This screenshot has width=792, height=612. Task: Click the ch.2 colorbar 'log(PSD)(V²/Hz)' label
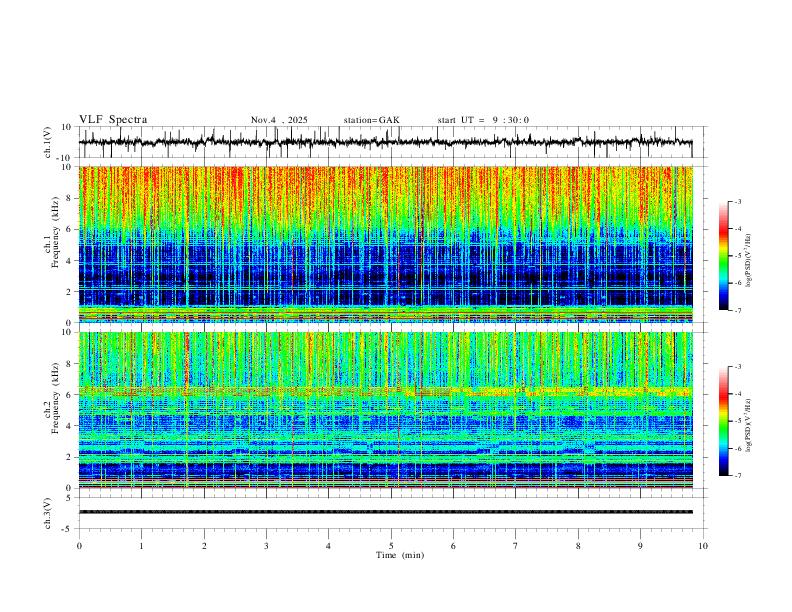tap(749, 425)
